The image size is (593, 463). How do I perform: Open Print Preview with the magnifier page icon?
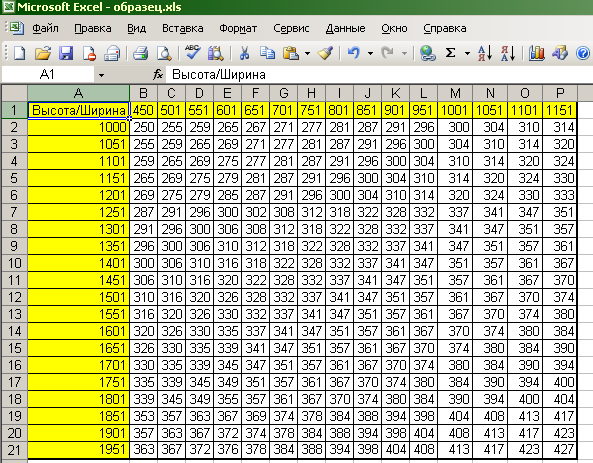tap(164, 53)
